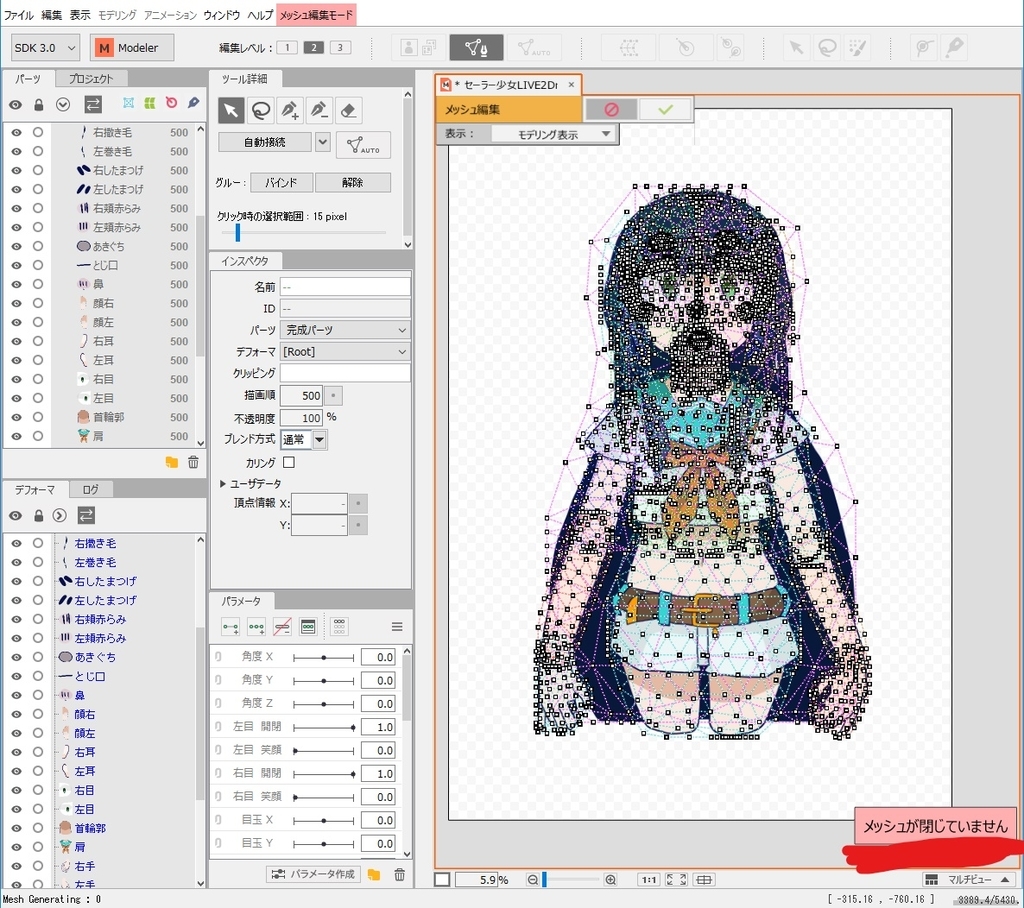Click the zoom in magnifier icon
1024x908 pixels.
point(611,880)
